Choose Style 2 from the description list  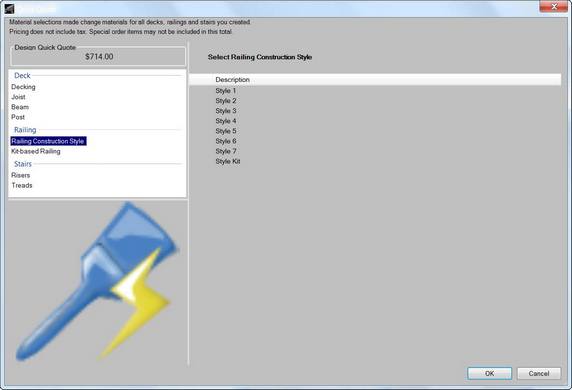225,101
